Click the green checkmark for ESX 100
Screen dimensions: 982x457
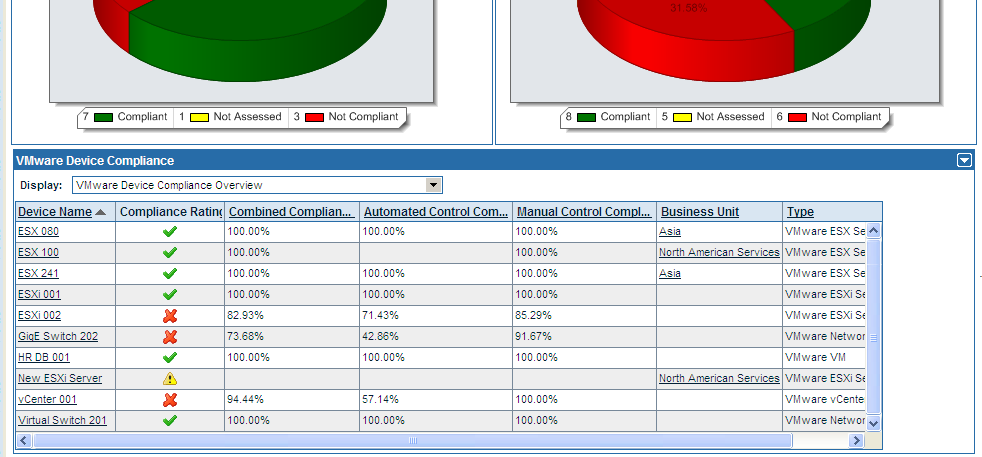pyautogui.click(x=170, y=253)
